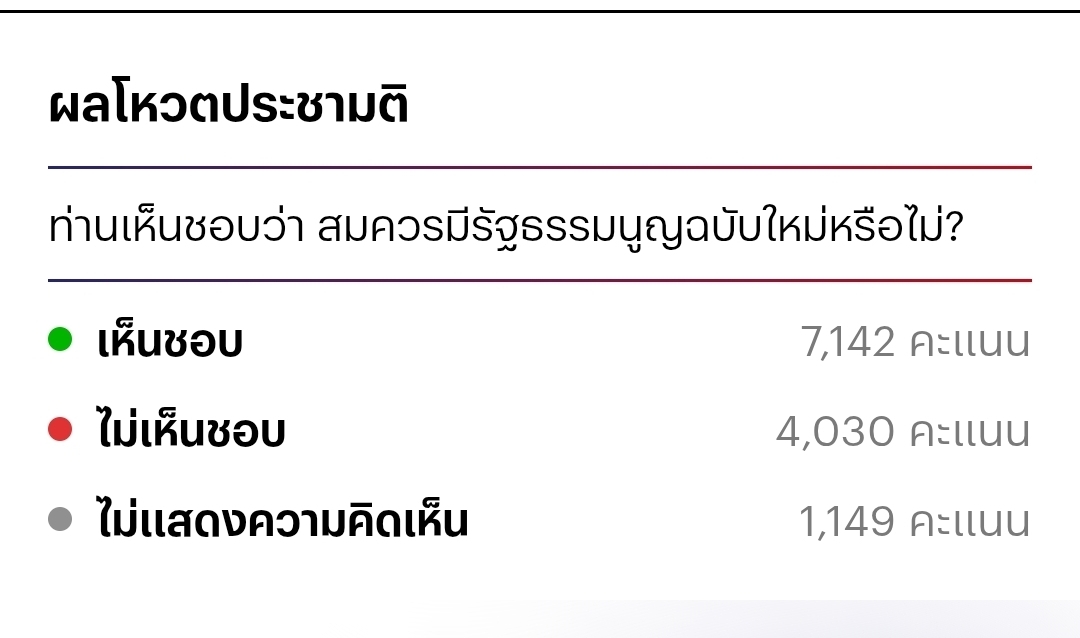Click the black border line at top

click(540, 11)
